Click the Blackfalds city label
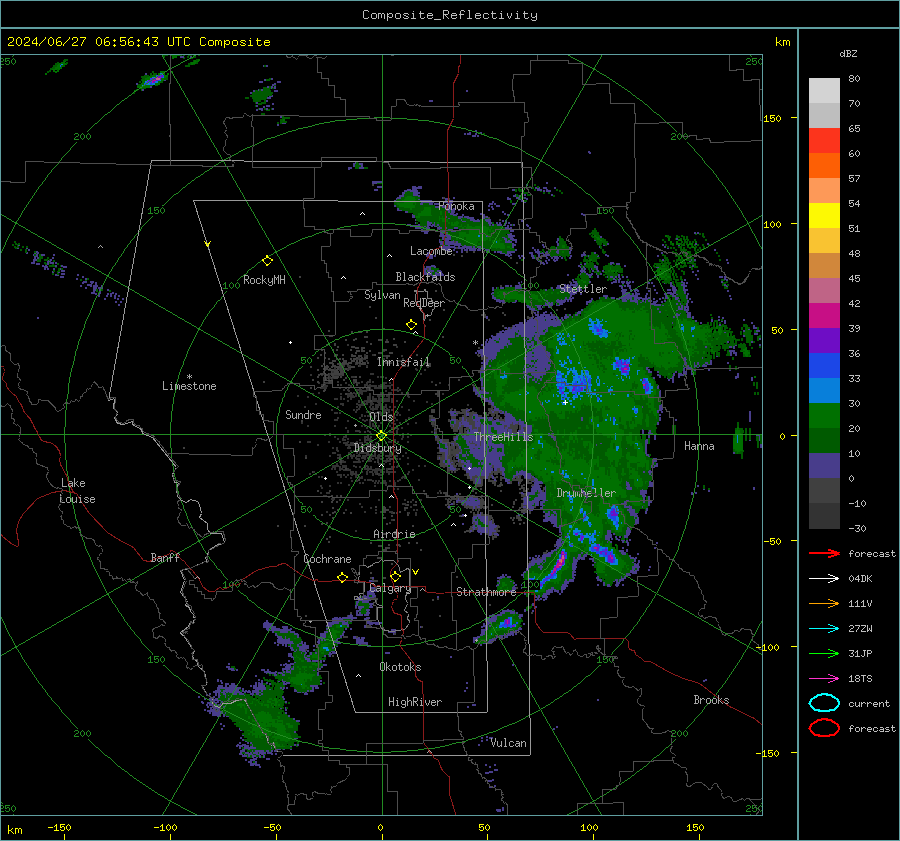The width and height of the screenshot is (900, 841). tap(425, 277)
